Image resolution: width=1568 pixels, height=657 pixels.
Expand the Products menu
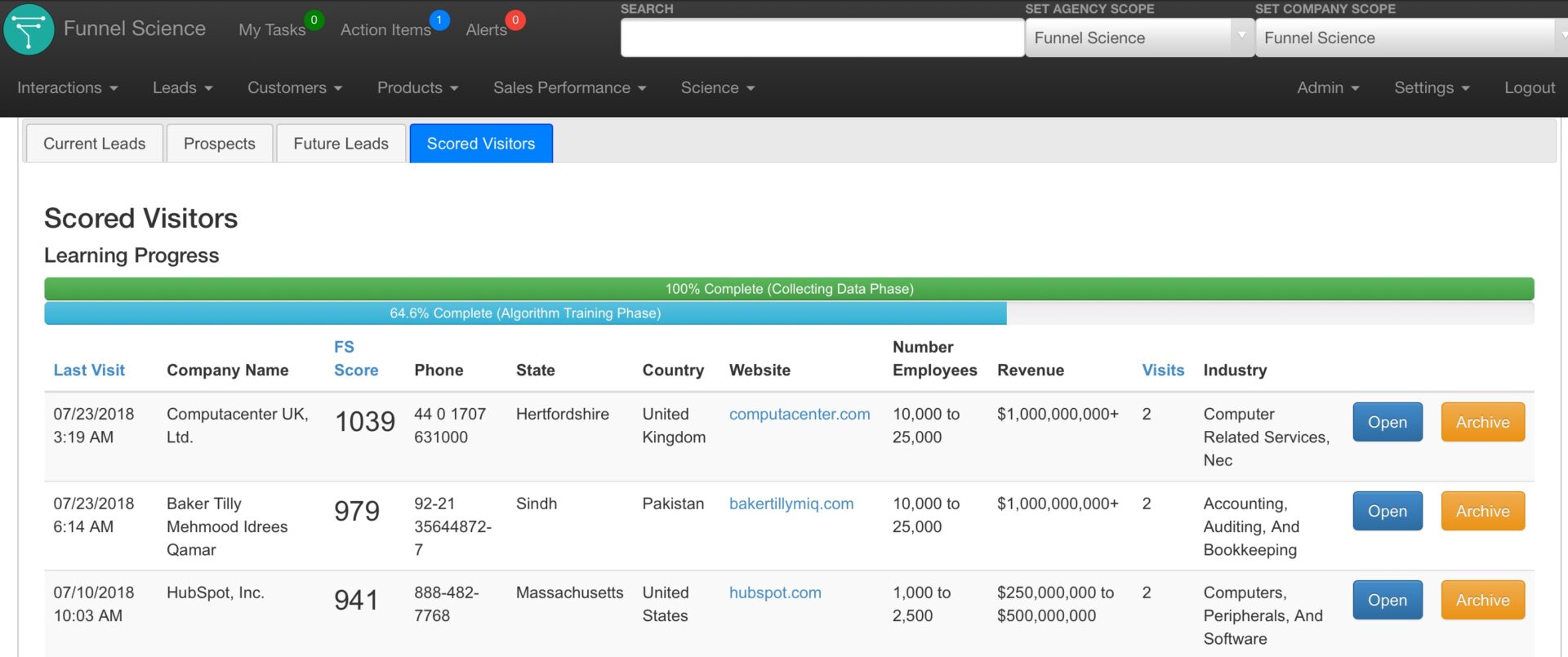418,87
